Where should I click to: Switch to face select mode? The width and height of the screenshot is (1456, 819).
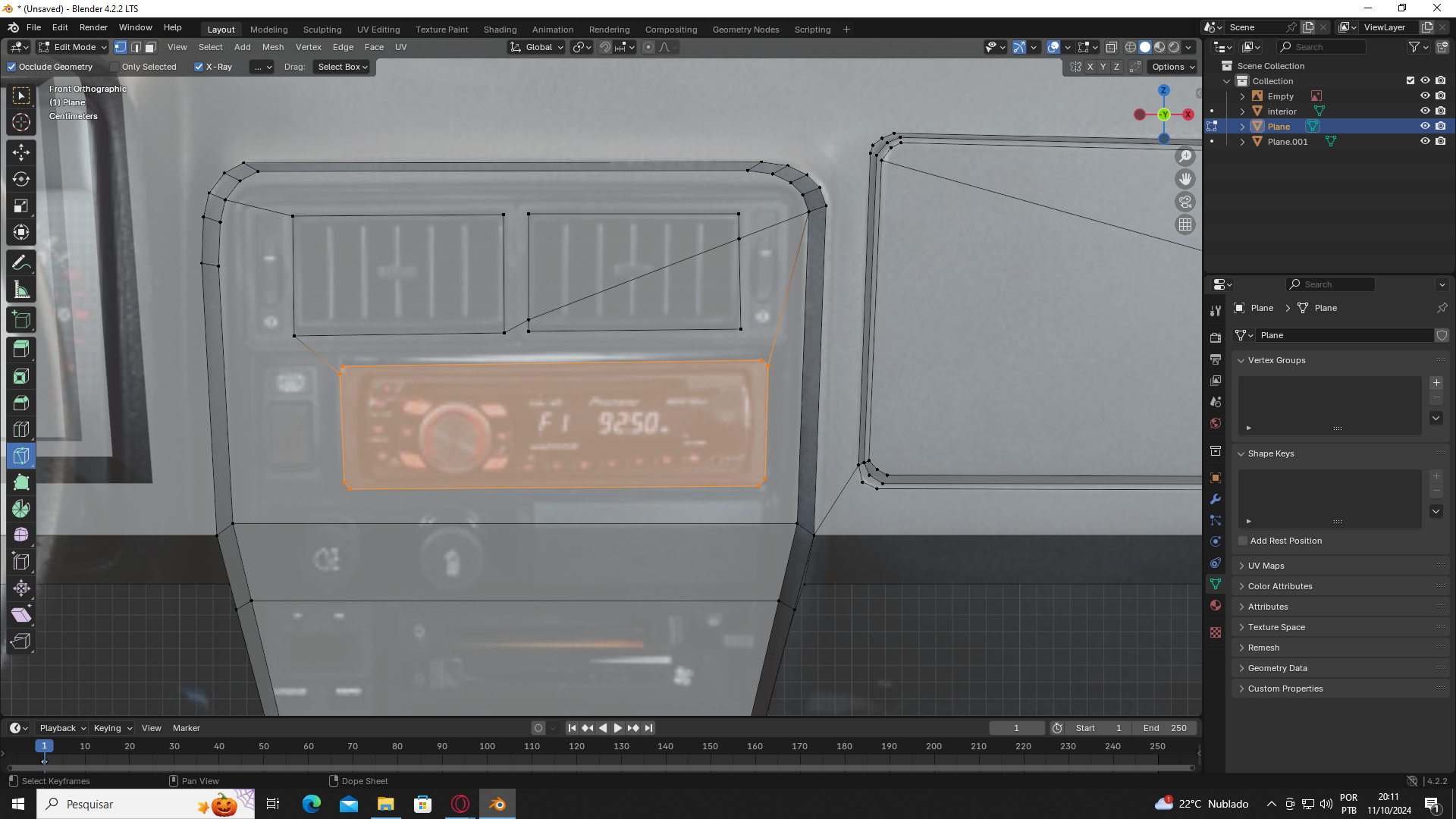(151, 47)
